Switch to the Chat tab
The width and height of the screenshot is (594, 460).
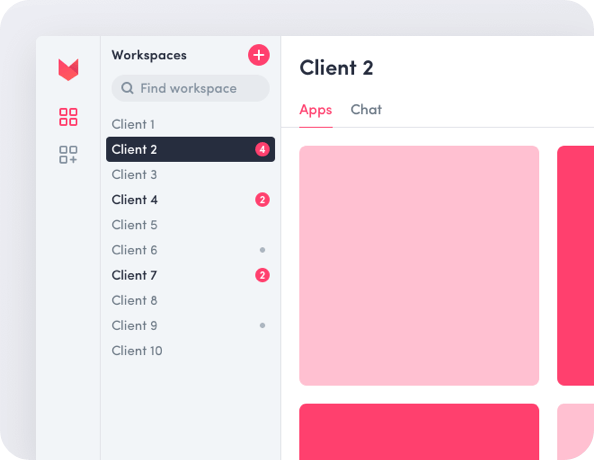click(366, 110)
